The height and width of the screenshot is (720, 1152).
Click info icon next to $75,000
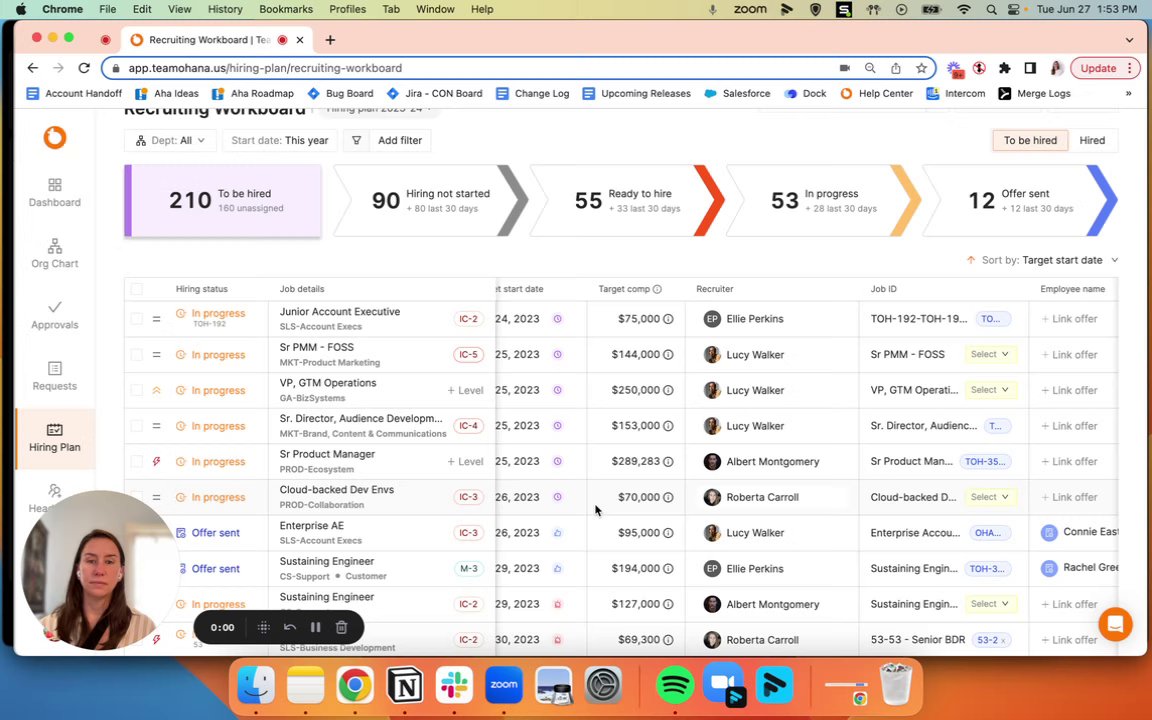(668, 319)
